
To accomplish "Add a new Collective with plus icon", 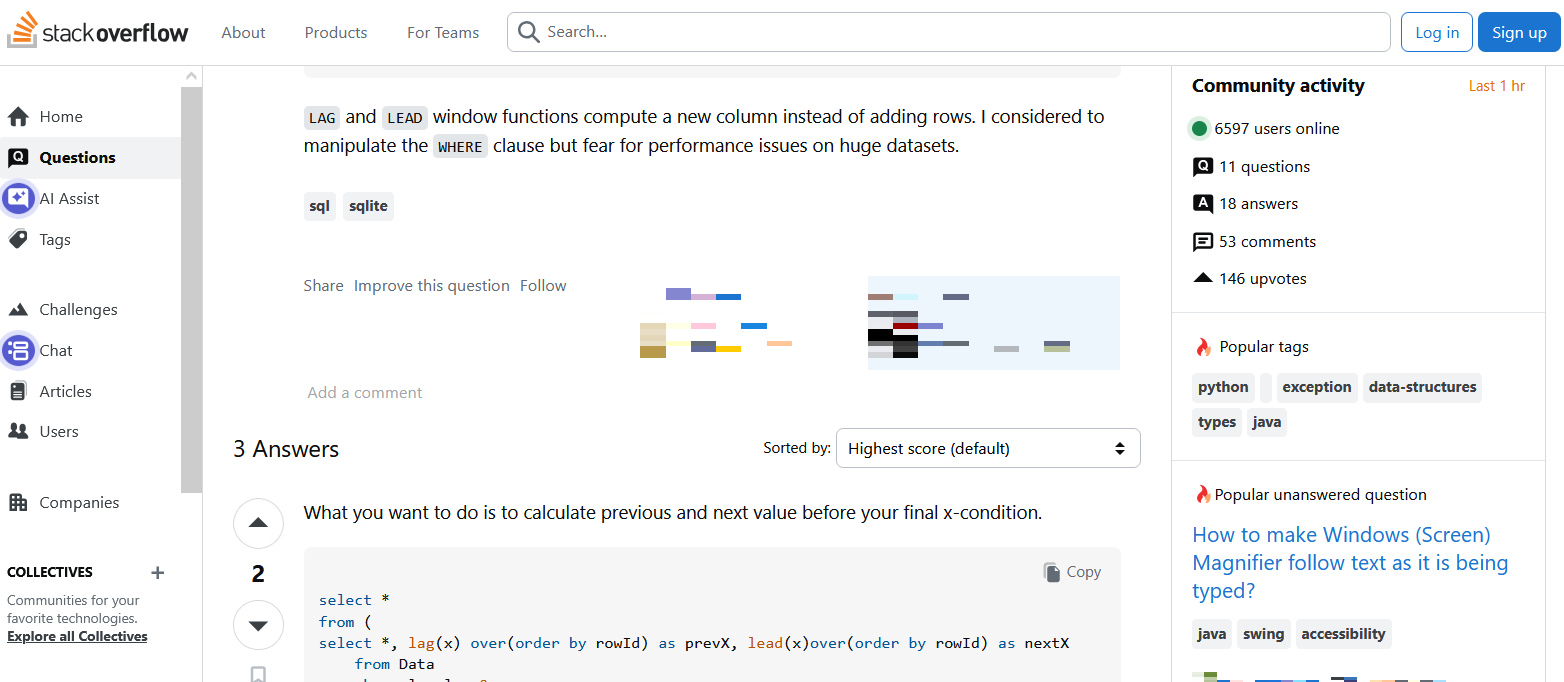I will pyautogui.click(x=157, y=573).
